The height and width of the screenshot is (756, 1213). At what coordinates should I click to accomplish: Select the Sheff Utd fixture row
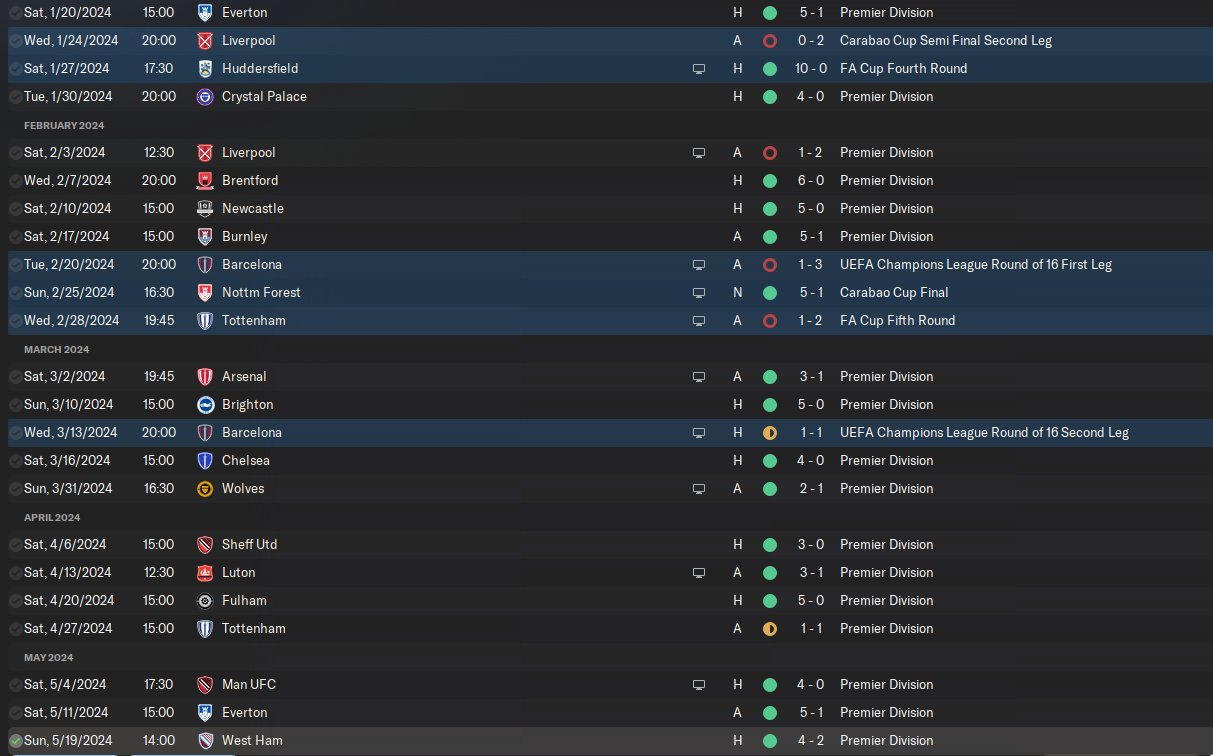point(606,545)
